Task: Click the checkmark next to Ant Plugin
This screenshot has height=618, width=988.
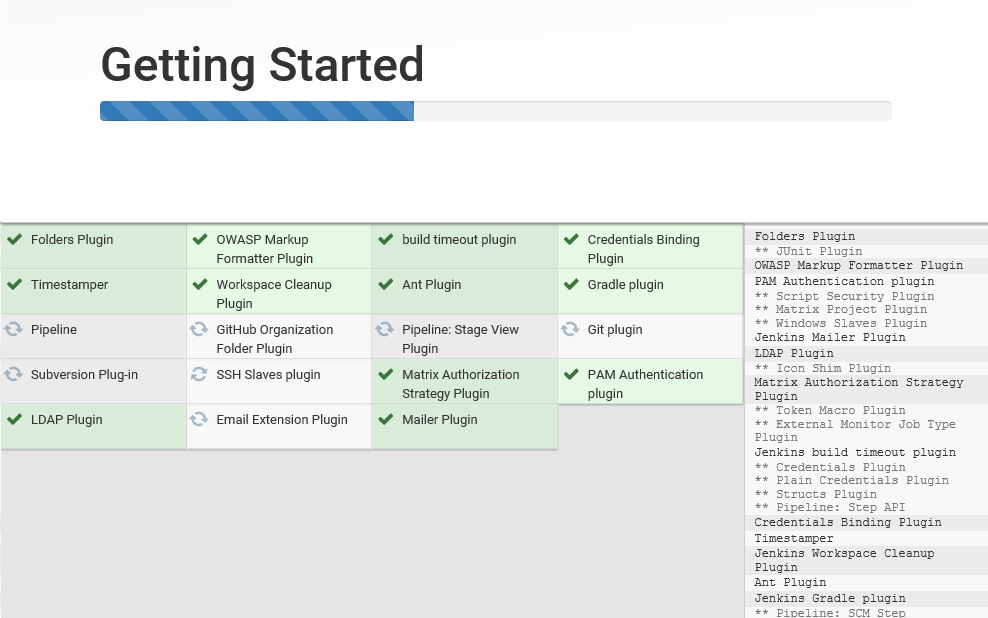Action: [x=386, y=284]
